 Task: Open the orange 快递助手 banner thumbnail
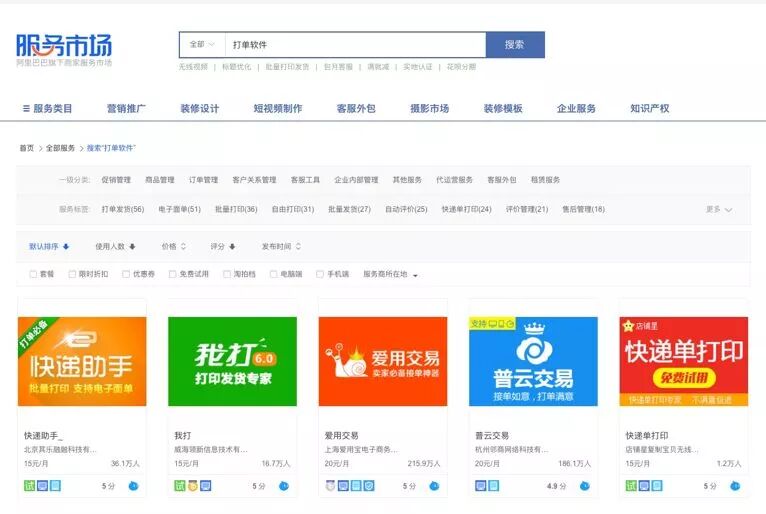[82, 361]
